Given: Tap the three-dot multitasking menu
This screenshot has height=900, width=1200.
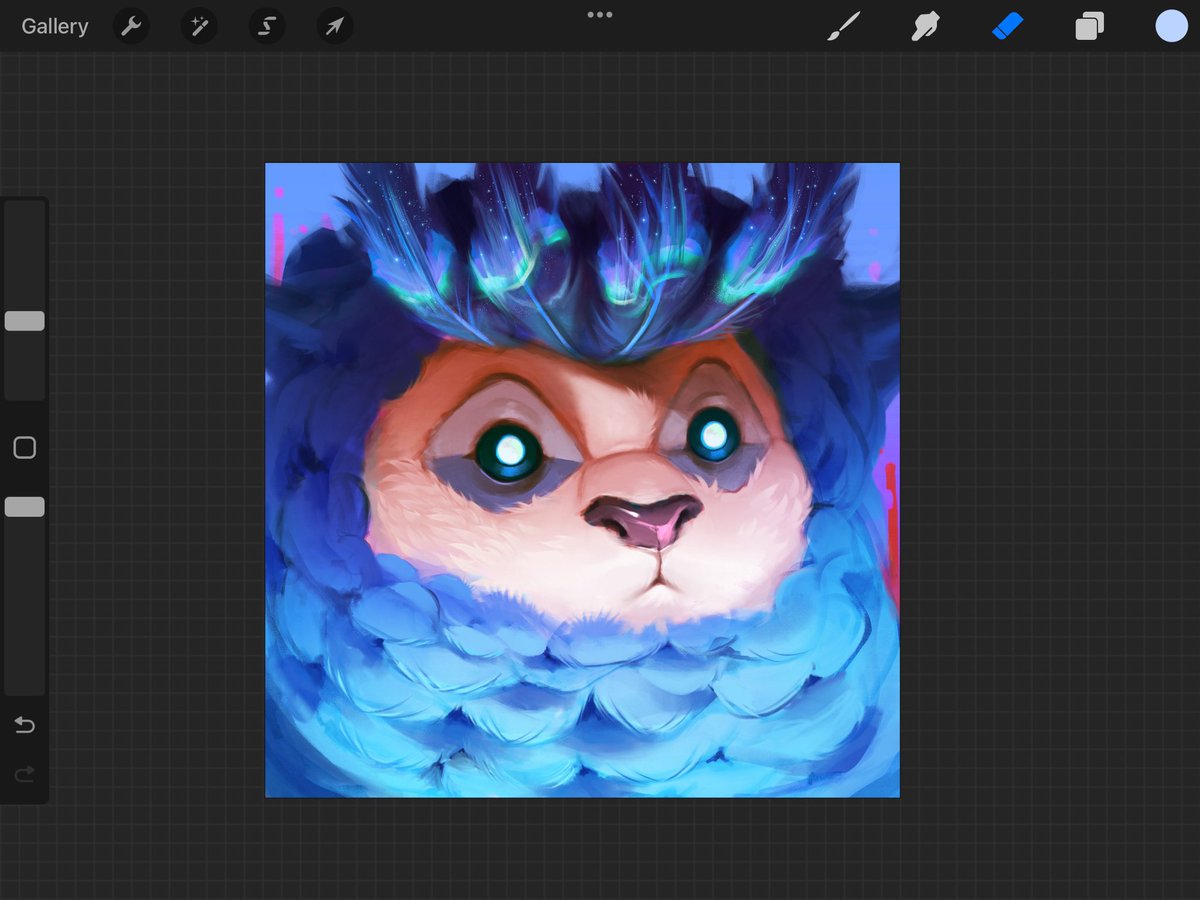Looking at the screenshot, I should (x=600, y=15).
